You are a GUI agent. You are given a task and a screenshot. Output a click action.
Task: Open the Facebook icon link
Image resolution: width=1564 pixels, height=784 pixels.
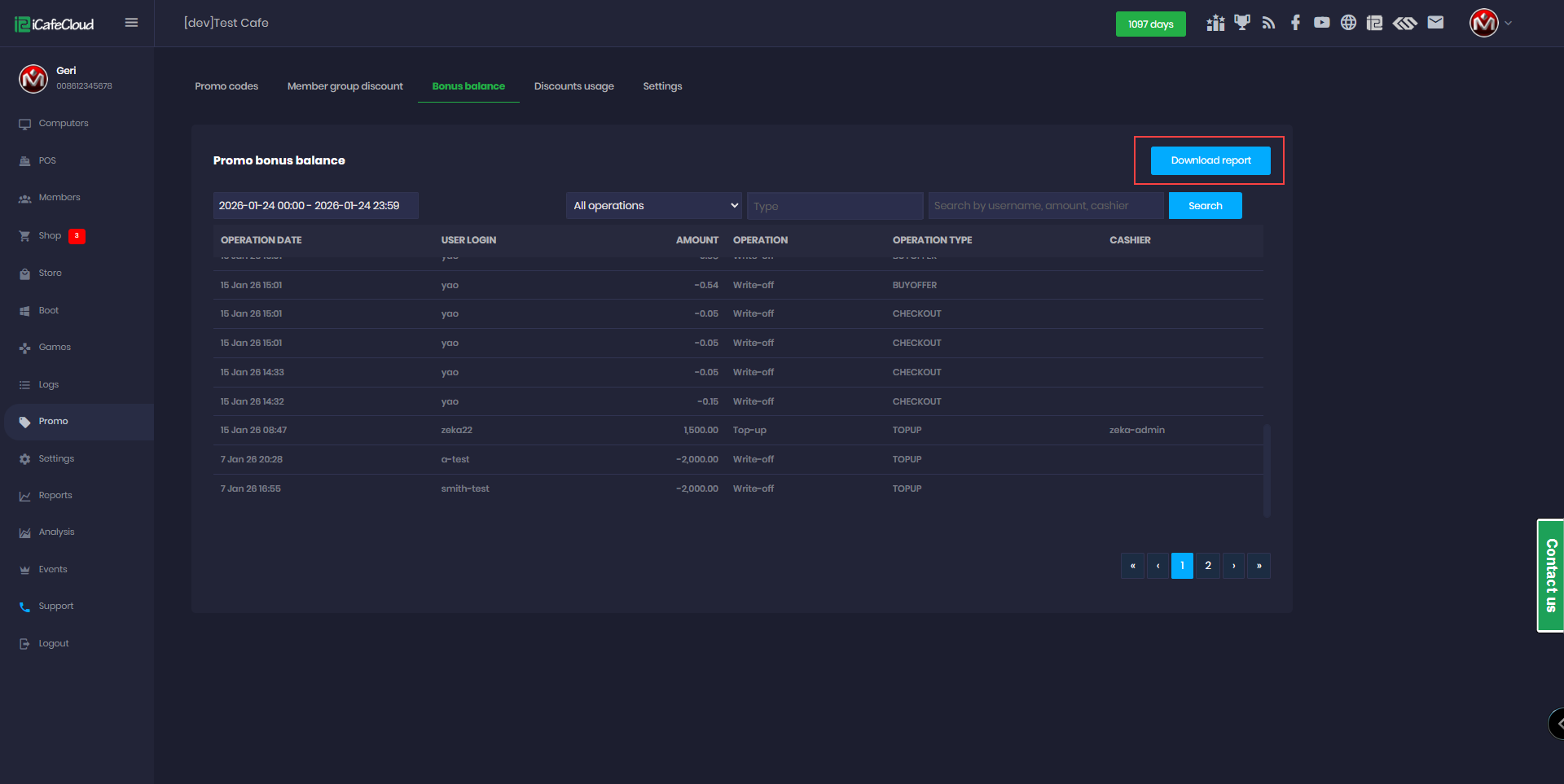pos(1295,23)
